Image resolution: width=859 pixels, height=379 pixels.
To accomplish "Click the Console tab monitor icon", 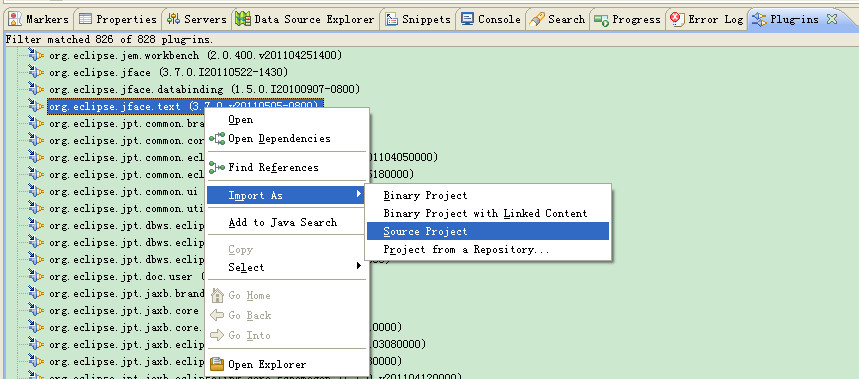I will 467,19.
